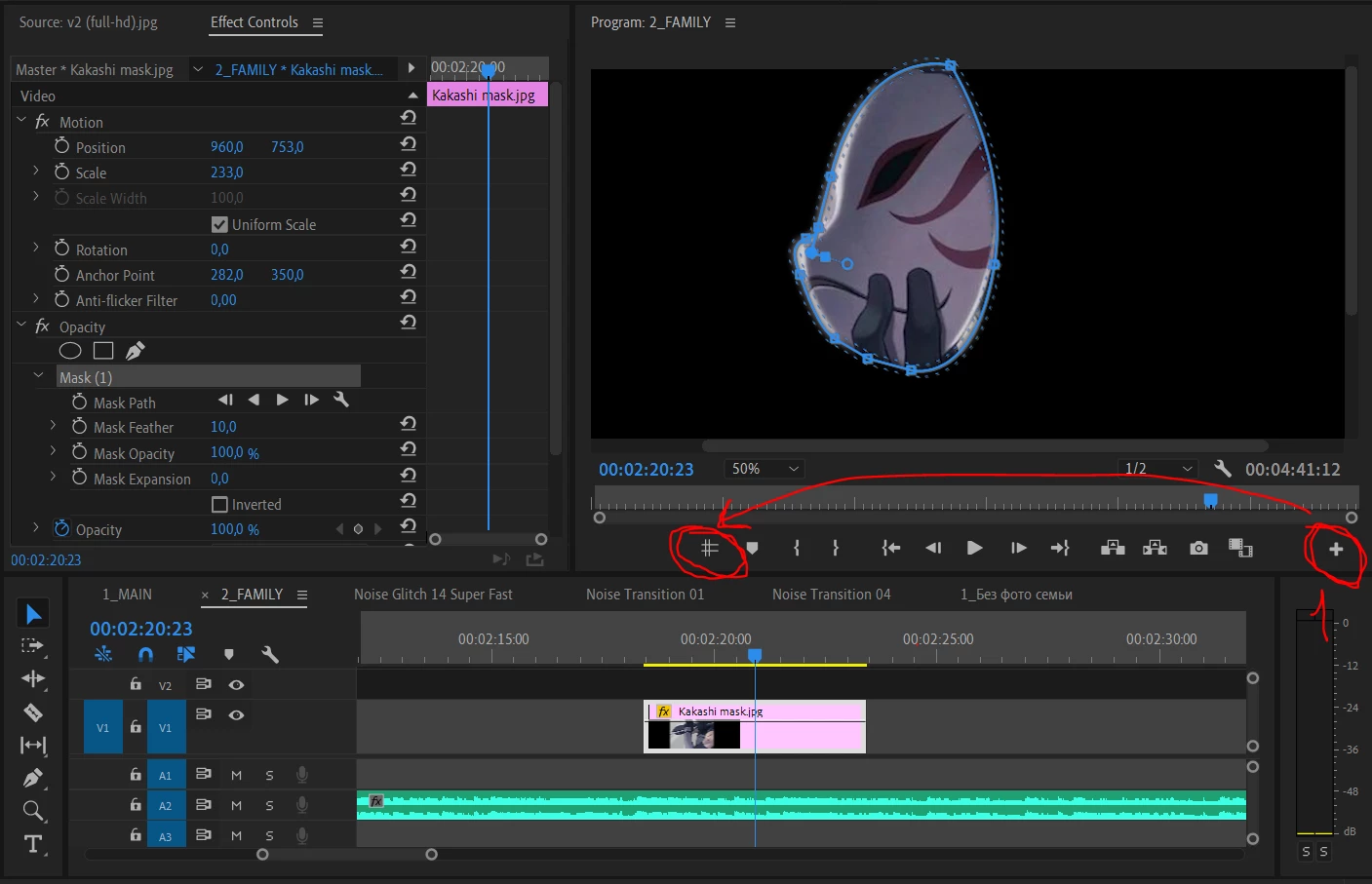Open Button Editor plus icon
Viewport: 1372px width, 884px height.
click(x=1336, y=549)
